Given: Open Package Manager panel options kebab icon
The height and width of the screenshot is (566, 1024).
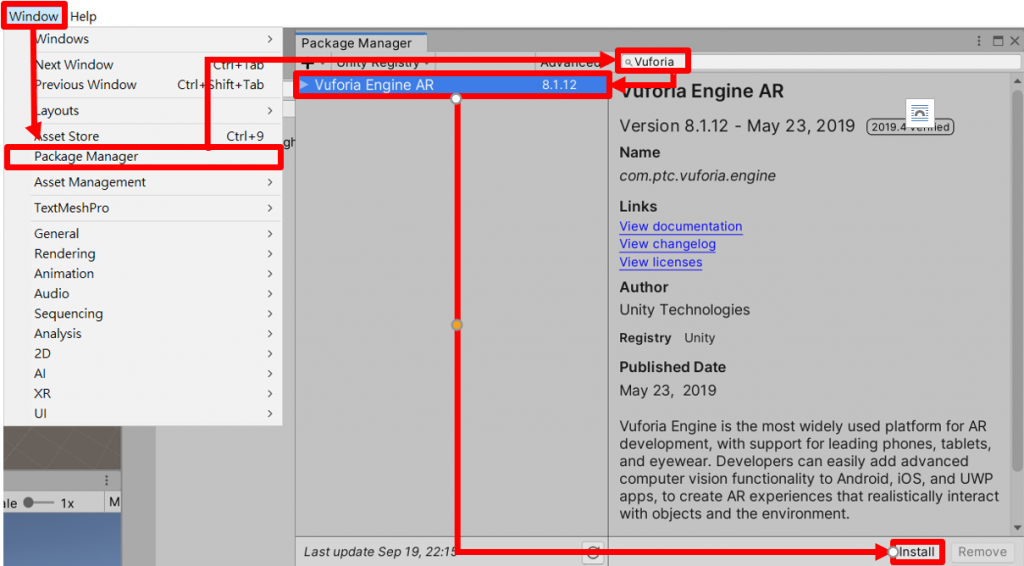Looking at the screenshot, I should click(979, 41).
